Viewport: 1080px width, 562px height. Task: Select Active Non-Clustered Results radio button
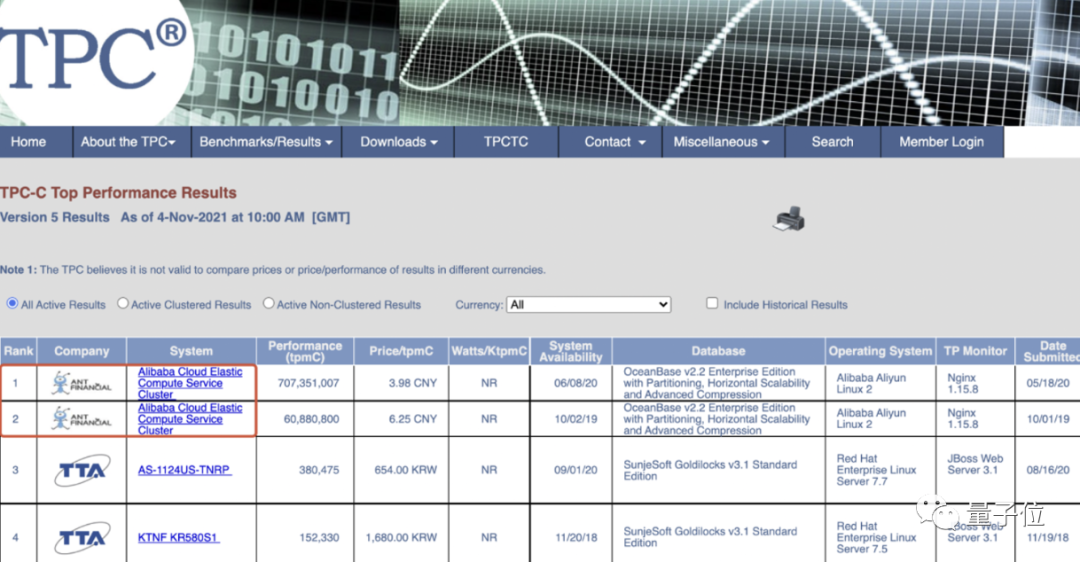[269, 303]
